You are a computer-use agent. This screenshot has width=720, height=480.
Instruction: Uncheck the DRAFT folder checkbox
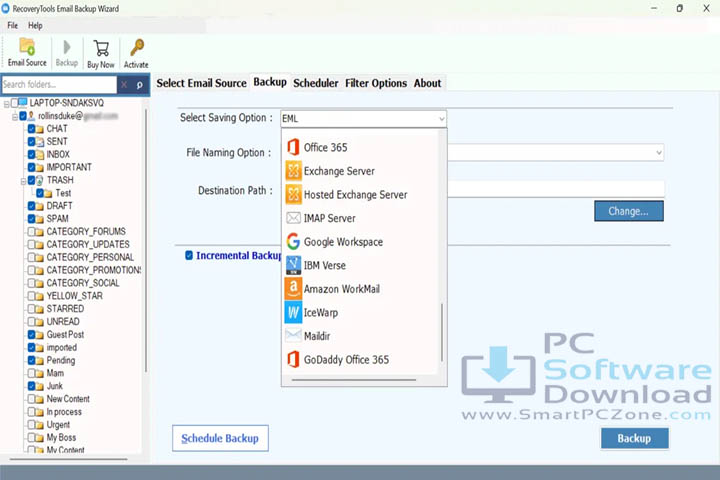pyautogui.click(x=31, y=206)
